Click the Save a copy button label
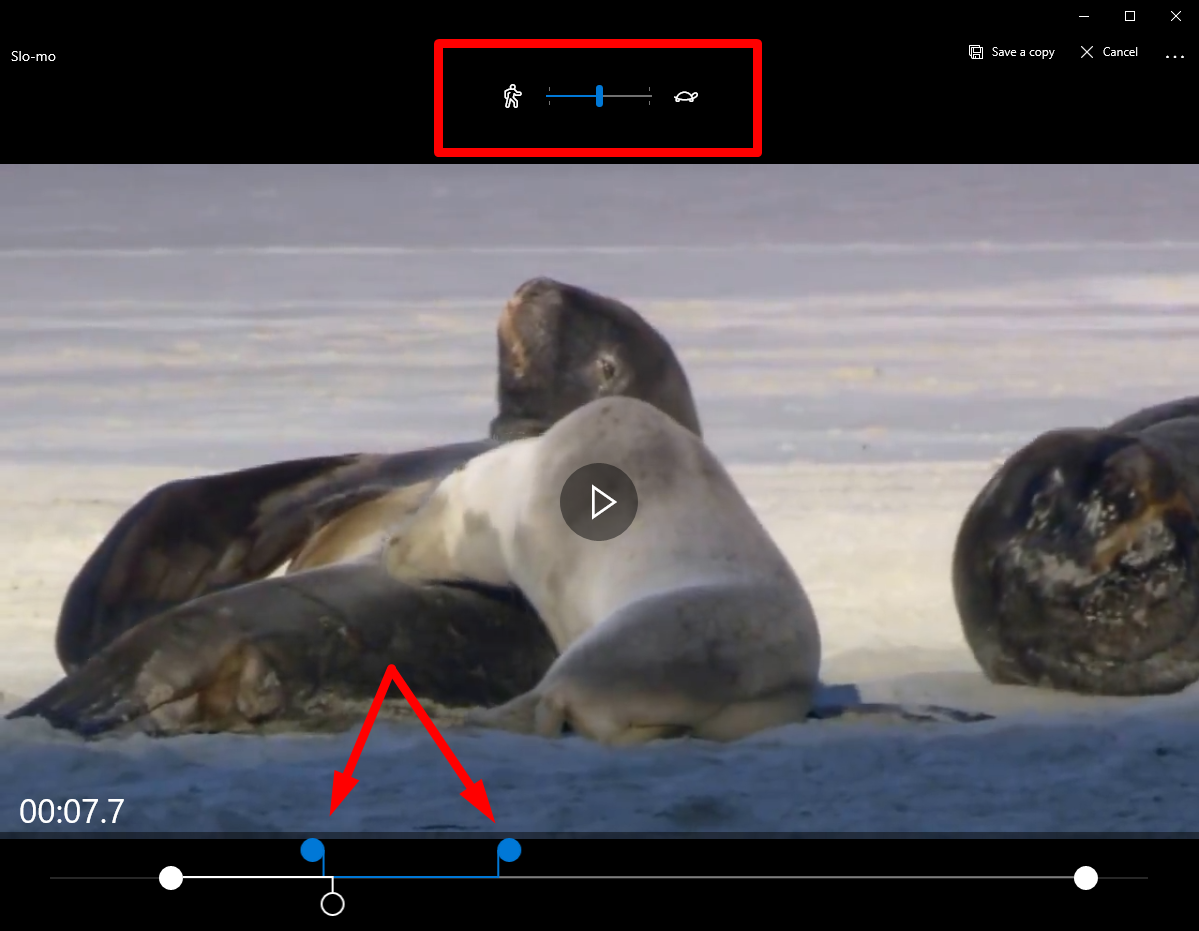 [1022, 52]
